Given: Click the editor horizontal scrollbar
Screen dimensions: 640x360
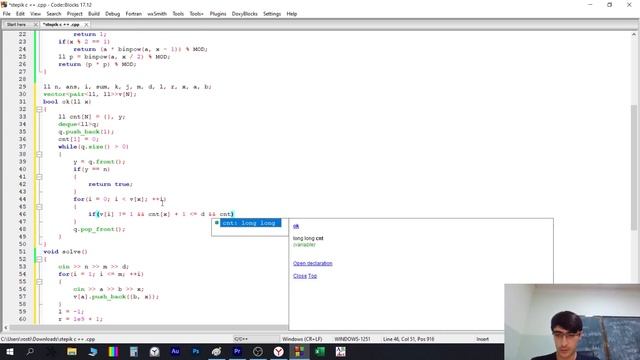Looking at the screenshot, I should 149,328.
